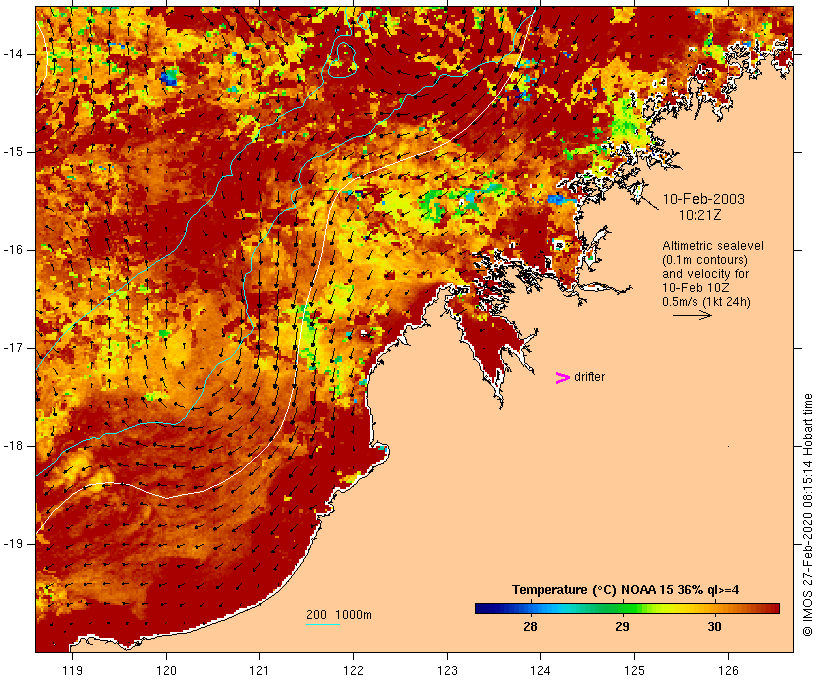This screenshot has width=820, height=680.
Task: Click the dark red end of the temperature colorbar
Action: (769, 608)
